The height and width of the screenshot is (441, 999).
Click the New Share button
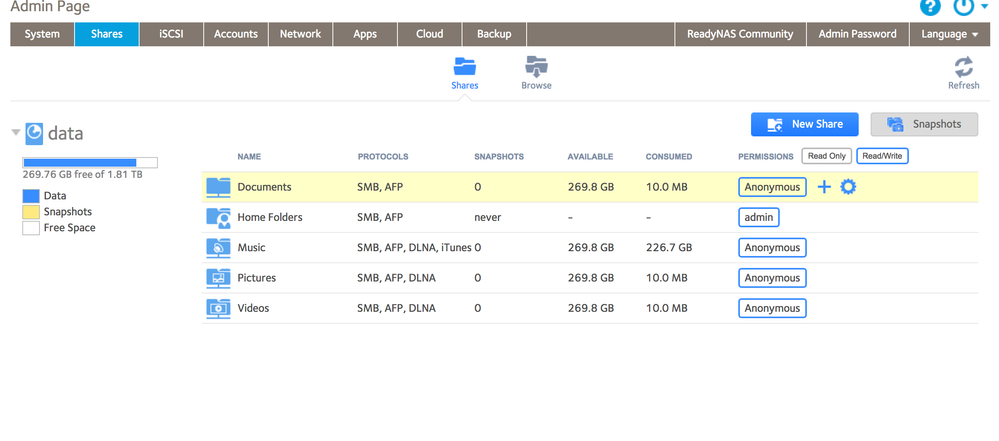point(805,124)
